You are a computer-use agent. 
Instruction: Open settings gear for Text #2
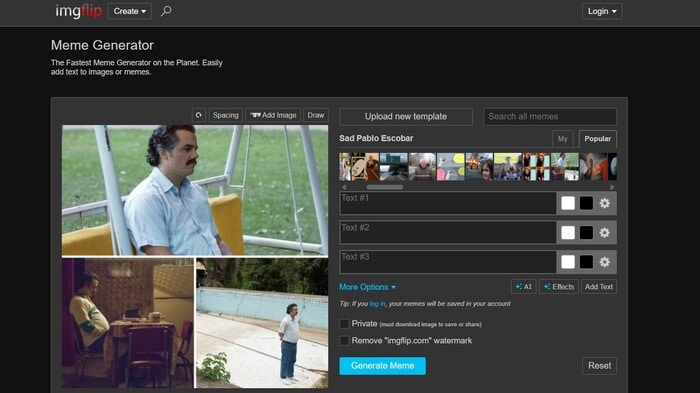pos(604,233)
